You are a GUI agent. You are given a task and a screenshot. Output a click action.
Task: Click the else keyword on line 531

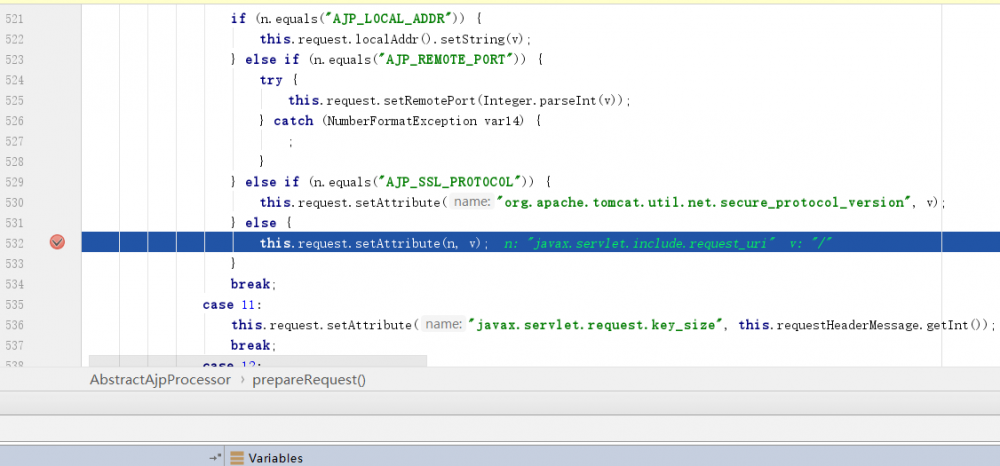tap(261, 223)
